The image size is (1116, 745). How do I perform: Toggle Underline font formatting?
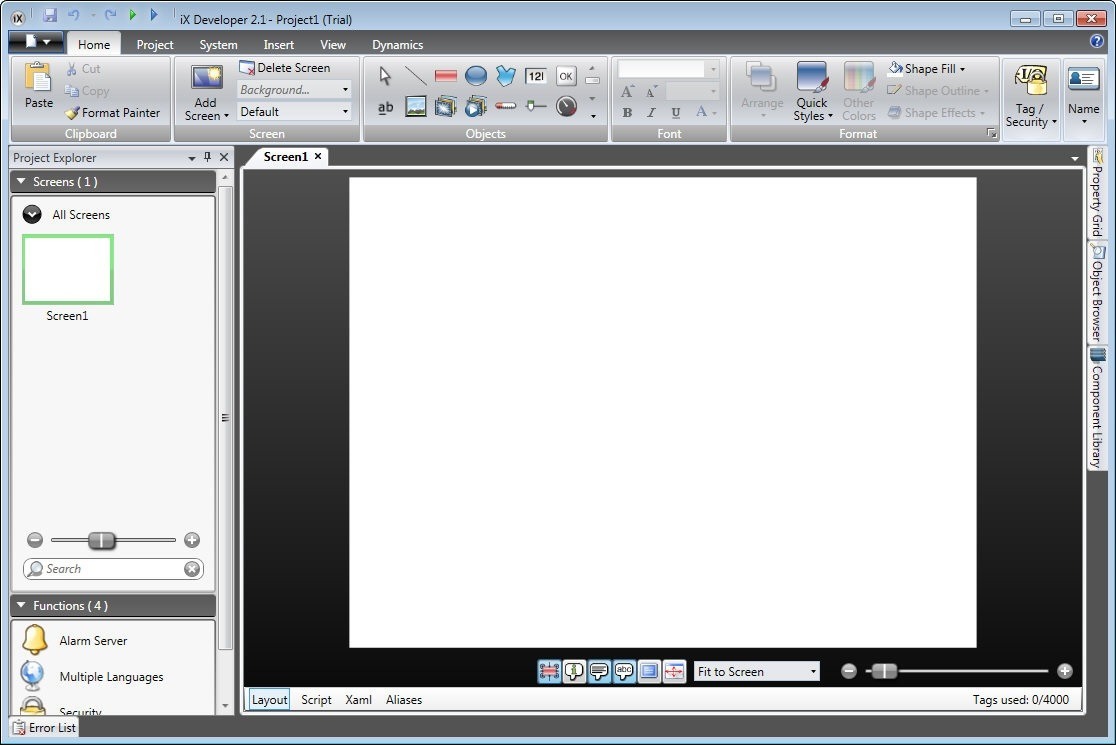click(x=675, y=112)
